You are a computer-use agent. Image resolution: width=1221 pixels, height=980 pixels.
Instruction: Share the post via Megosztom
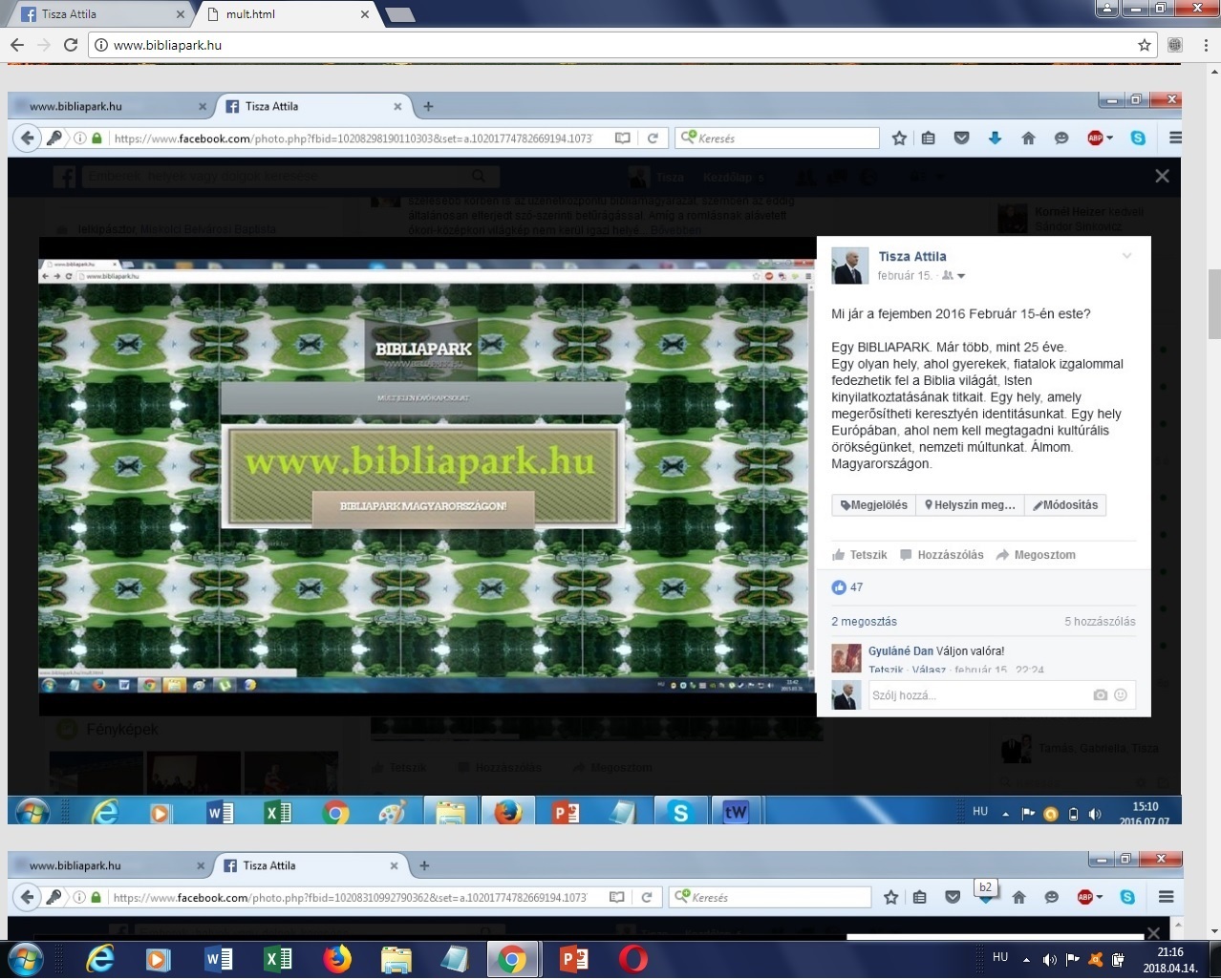tap(1036, 555)
